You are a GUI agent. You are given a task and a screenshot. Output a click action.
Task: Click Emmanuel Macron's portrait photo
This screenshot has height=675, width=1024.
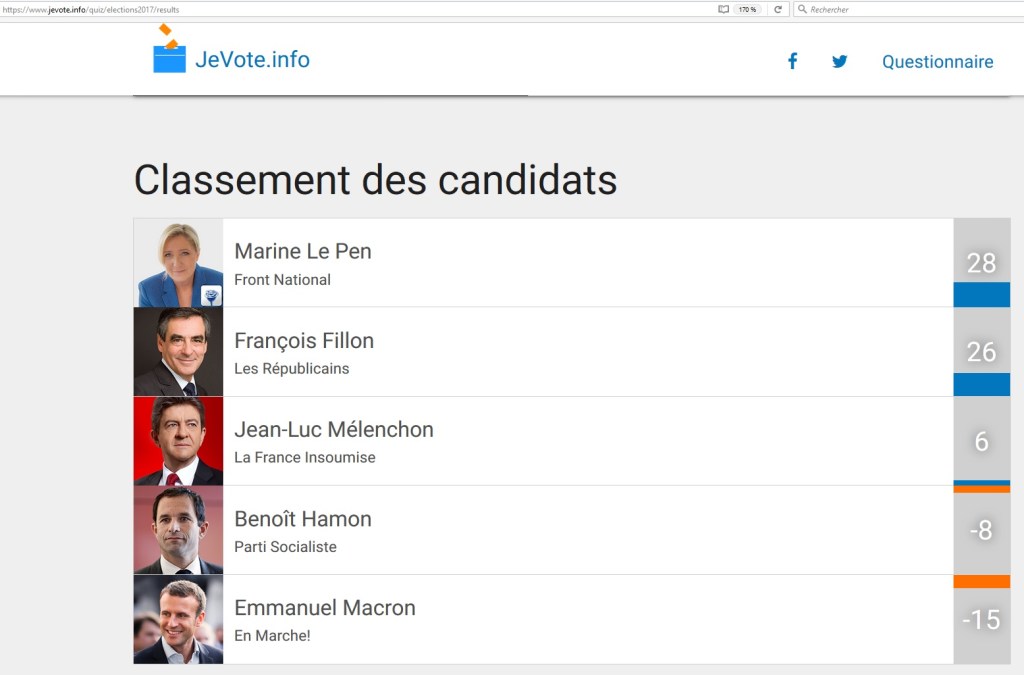[177, 619]
